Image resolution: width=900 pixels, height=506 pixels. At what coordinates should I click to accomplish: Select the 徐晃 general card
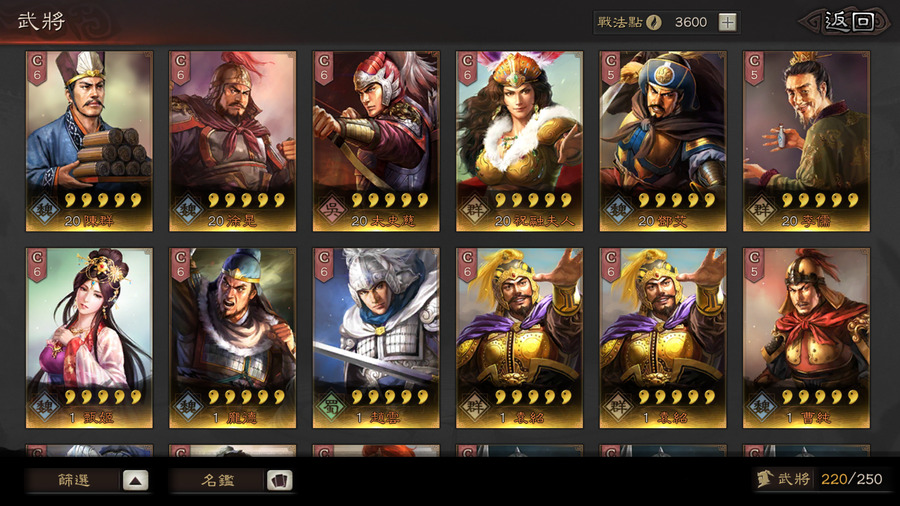232,141
